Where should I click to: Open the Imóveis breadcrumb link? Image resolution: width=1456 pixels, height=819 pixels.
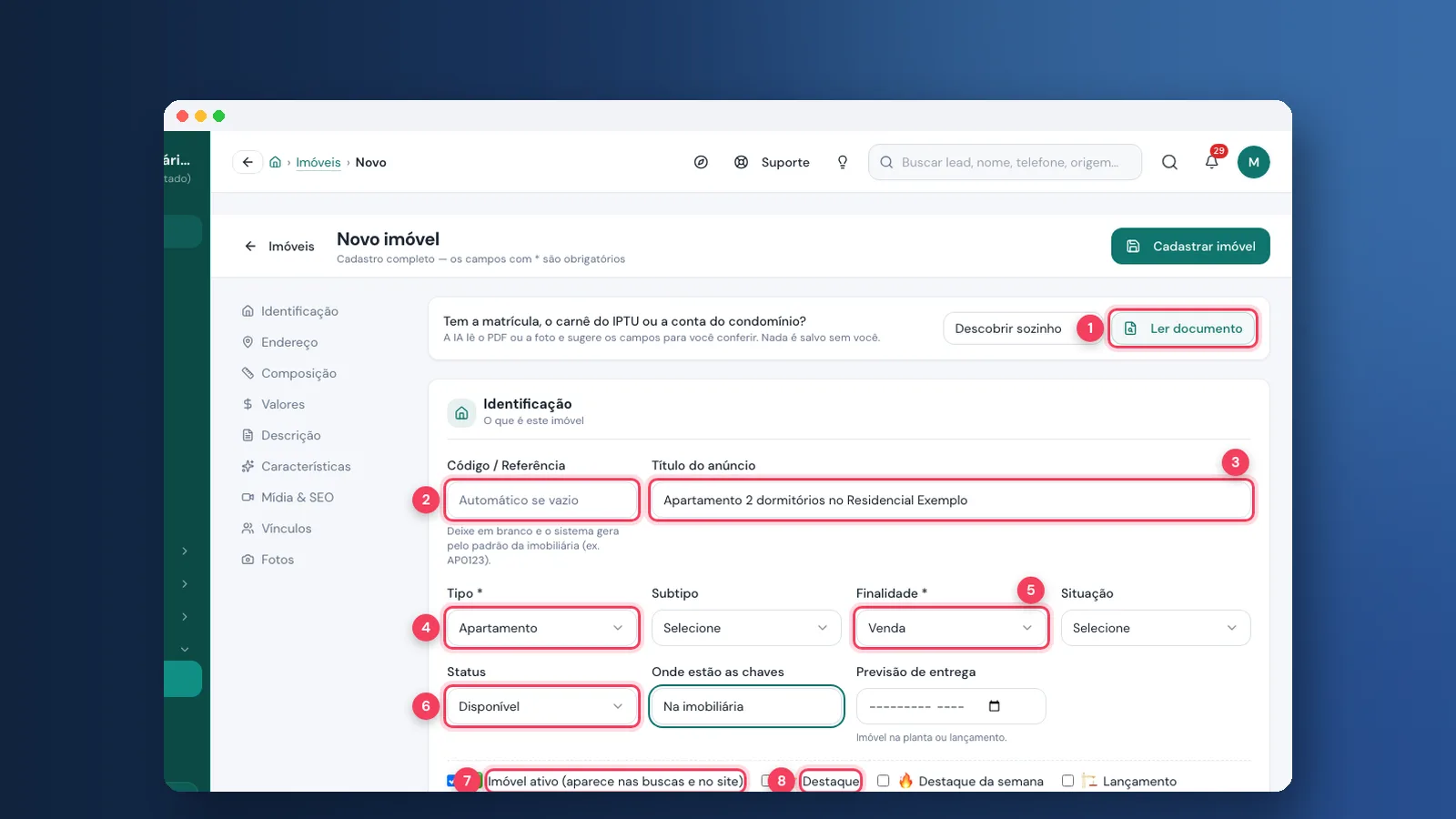pyautogui.click(x=318, y=162)
